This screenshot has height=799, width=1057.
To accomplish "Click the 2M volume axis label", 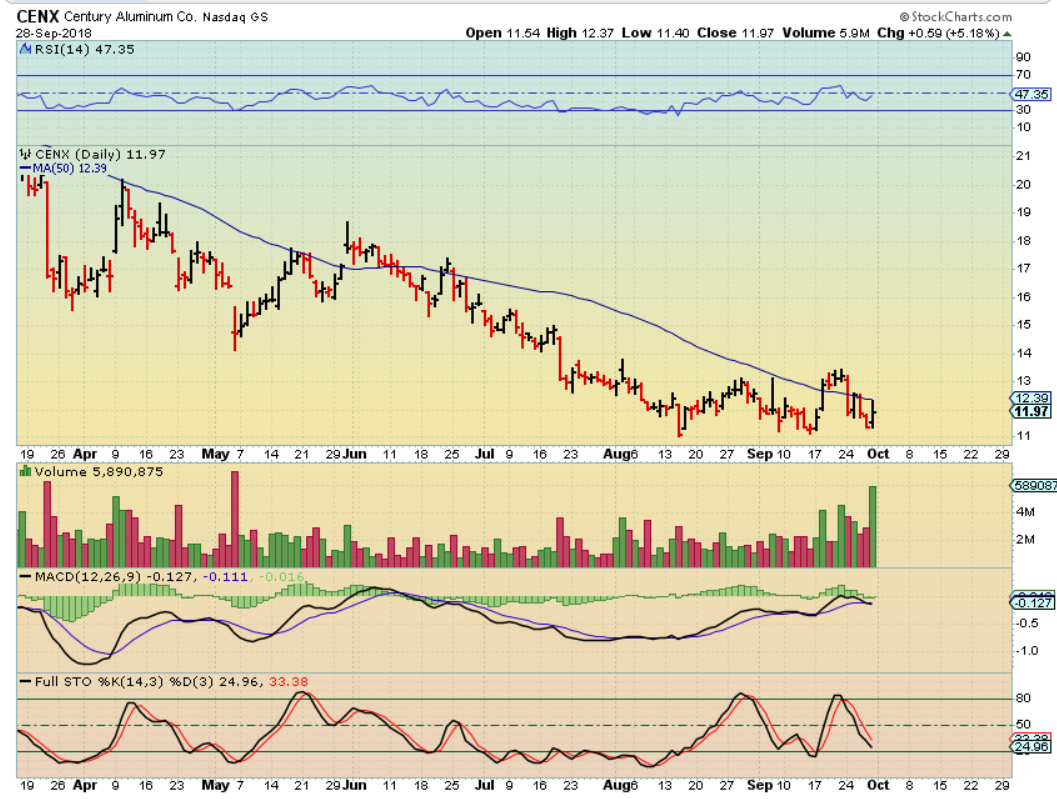I will [x=1025, y=539].
